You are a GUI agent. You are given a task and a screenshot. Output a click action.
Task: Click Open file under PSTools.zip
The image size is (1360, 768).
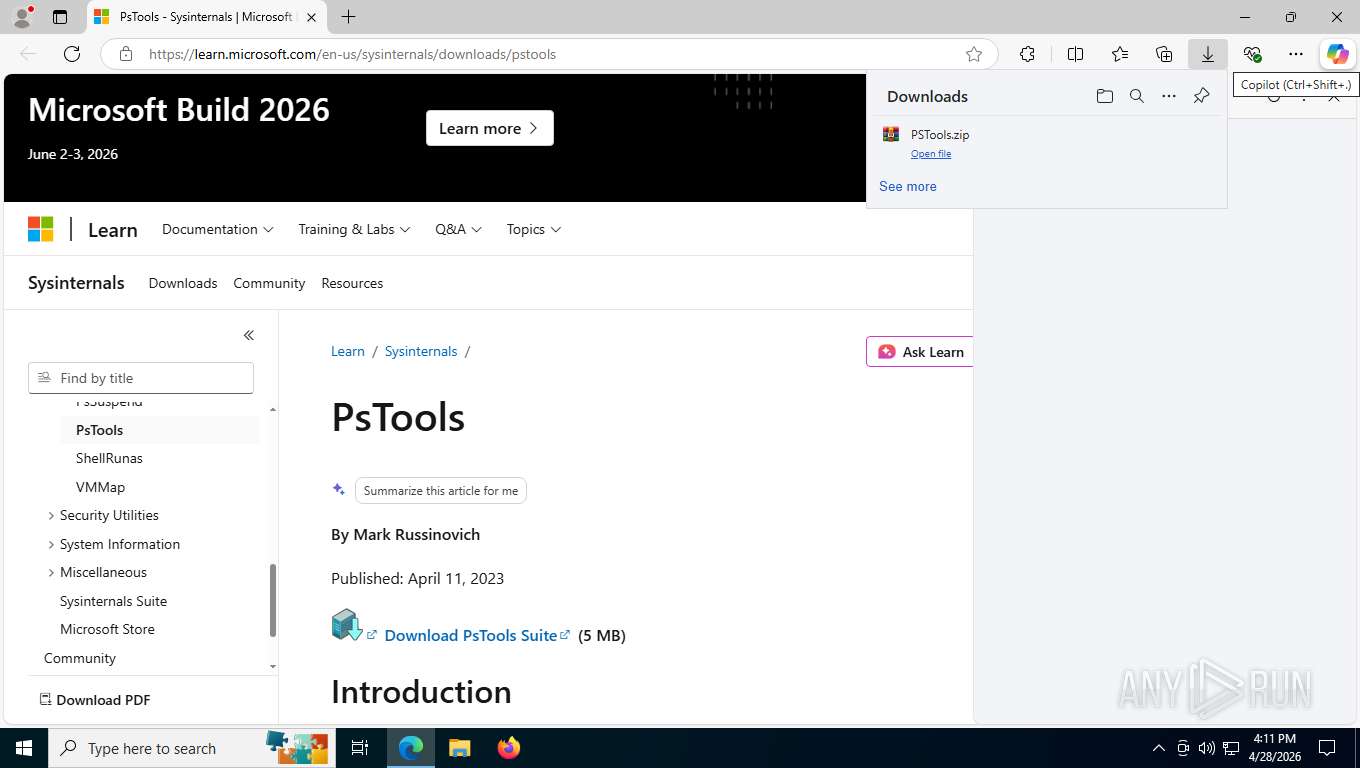[x=931, y=154]
